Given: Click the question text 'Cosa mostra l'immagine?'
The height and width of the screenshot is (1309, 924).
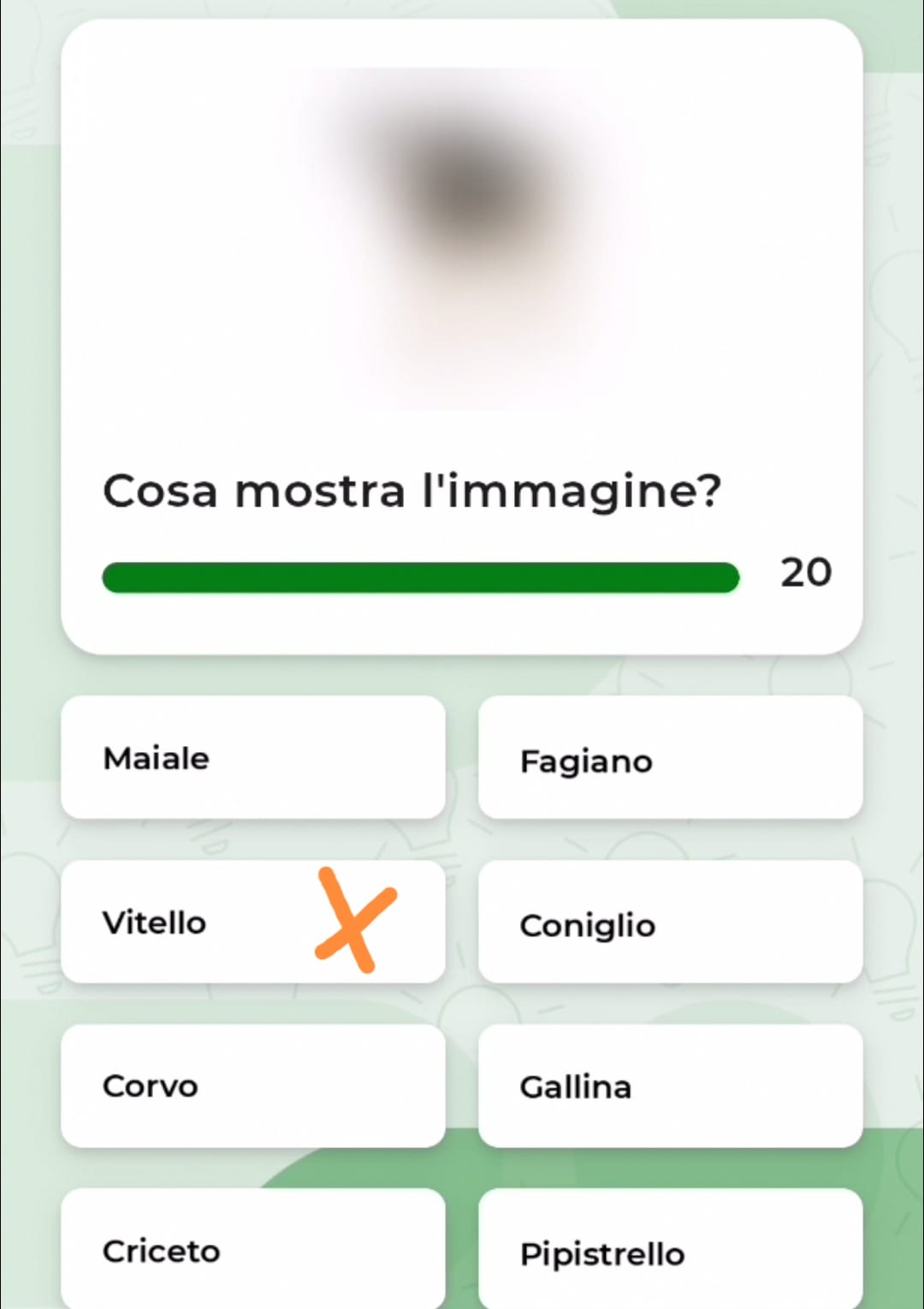Looking at the screenshot, I should tap(412, 491).
